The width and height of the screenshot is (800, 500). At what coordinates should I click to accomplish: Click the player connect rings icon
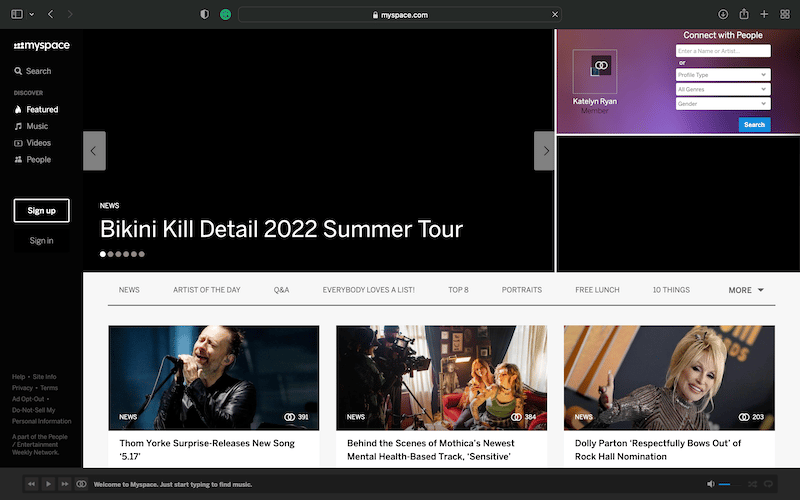coord(81,484)
